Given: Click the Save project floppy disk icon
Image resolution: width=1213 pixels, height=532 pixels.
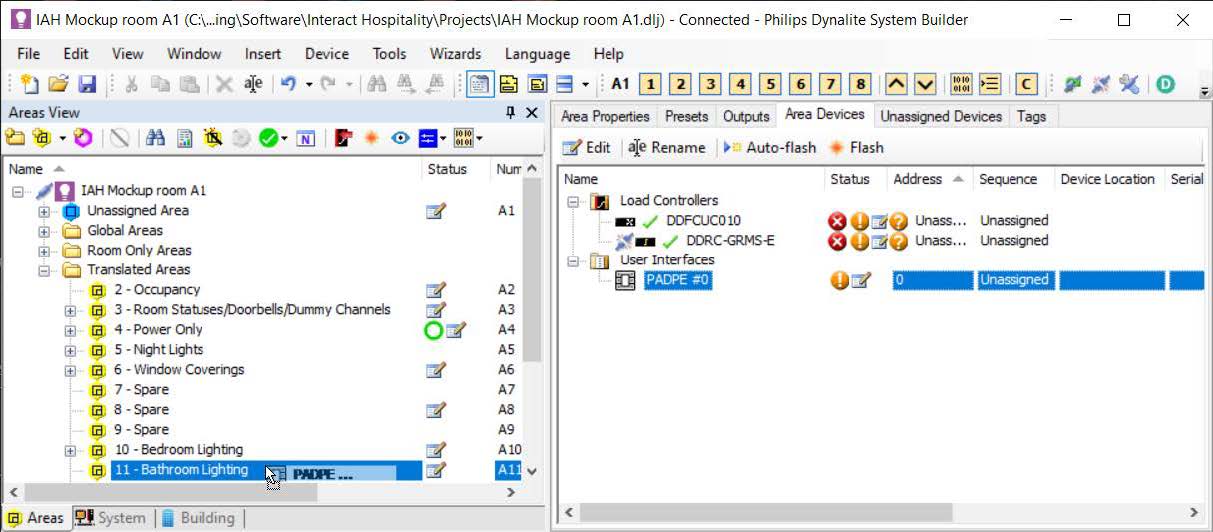Looking at the screenshot, I should pyautogui.click(x=87, y=85).
